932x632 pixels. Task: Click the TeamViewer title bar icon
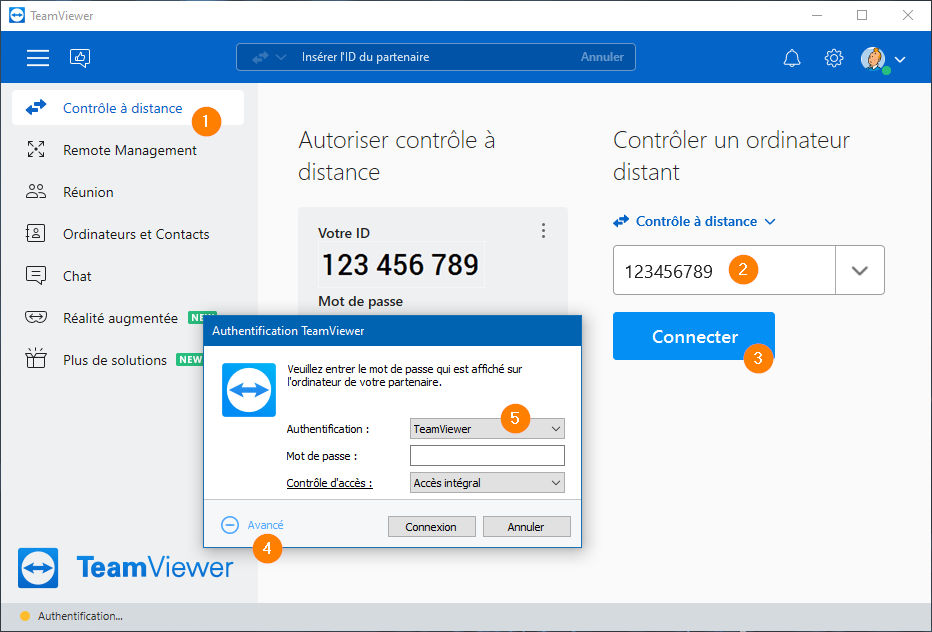(x=17, y=15)
